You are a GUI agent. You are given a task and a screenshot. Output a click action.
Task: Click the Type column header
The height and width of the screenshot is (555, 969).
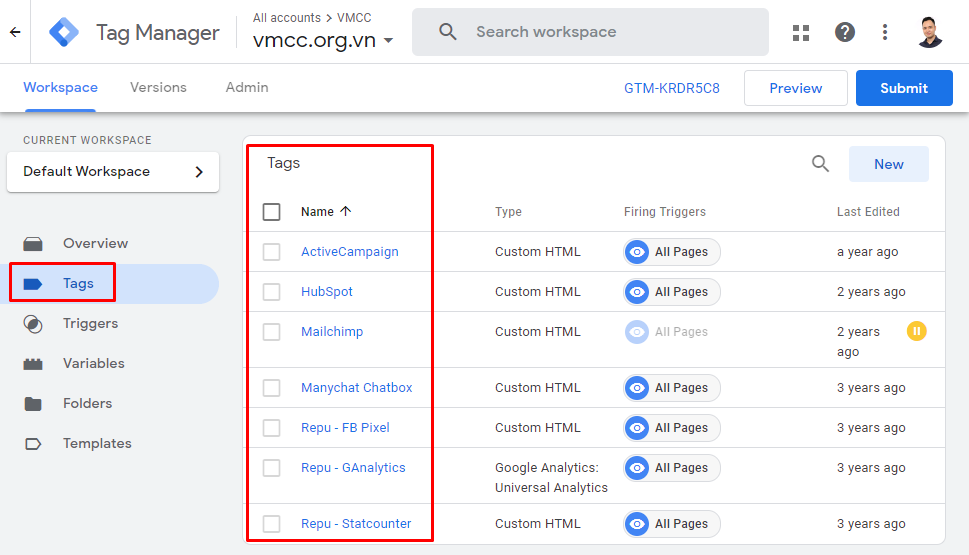508,212
